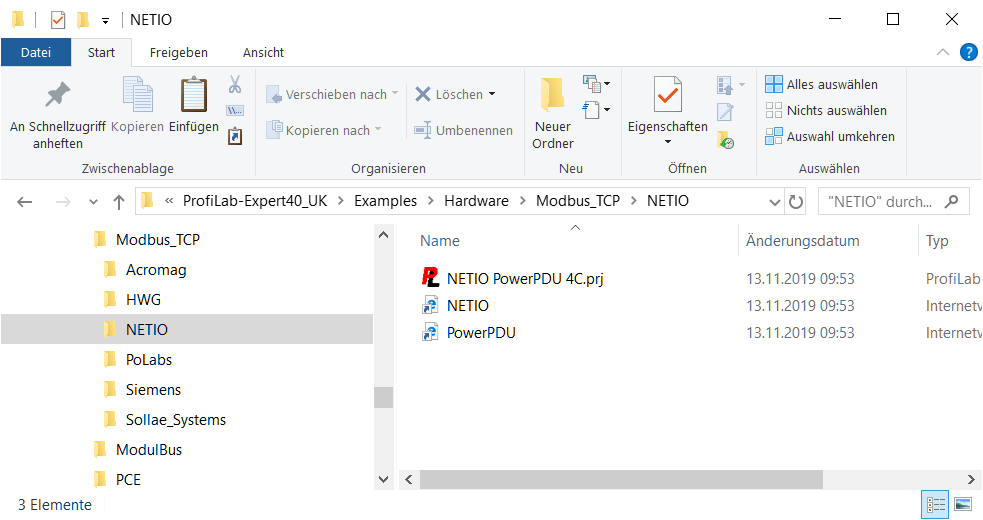Viewport: 983px width, 520px height.
Task: Open recent locations dropdown chevron
Action: (93, 202)
